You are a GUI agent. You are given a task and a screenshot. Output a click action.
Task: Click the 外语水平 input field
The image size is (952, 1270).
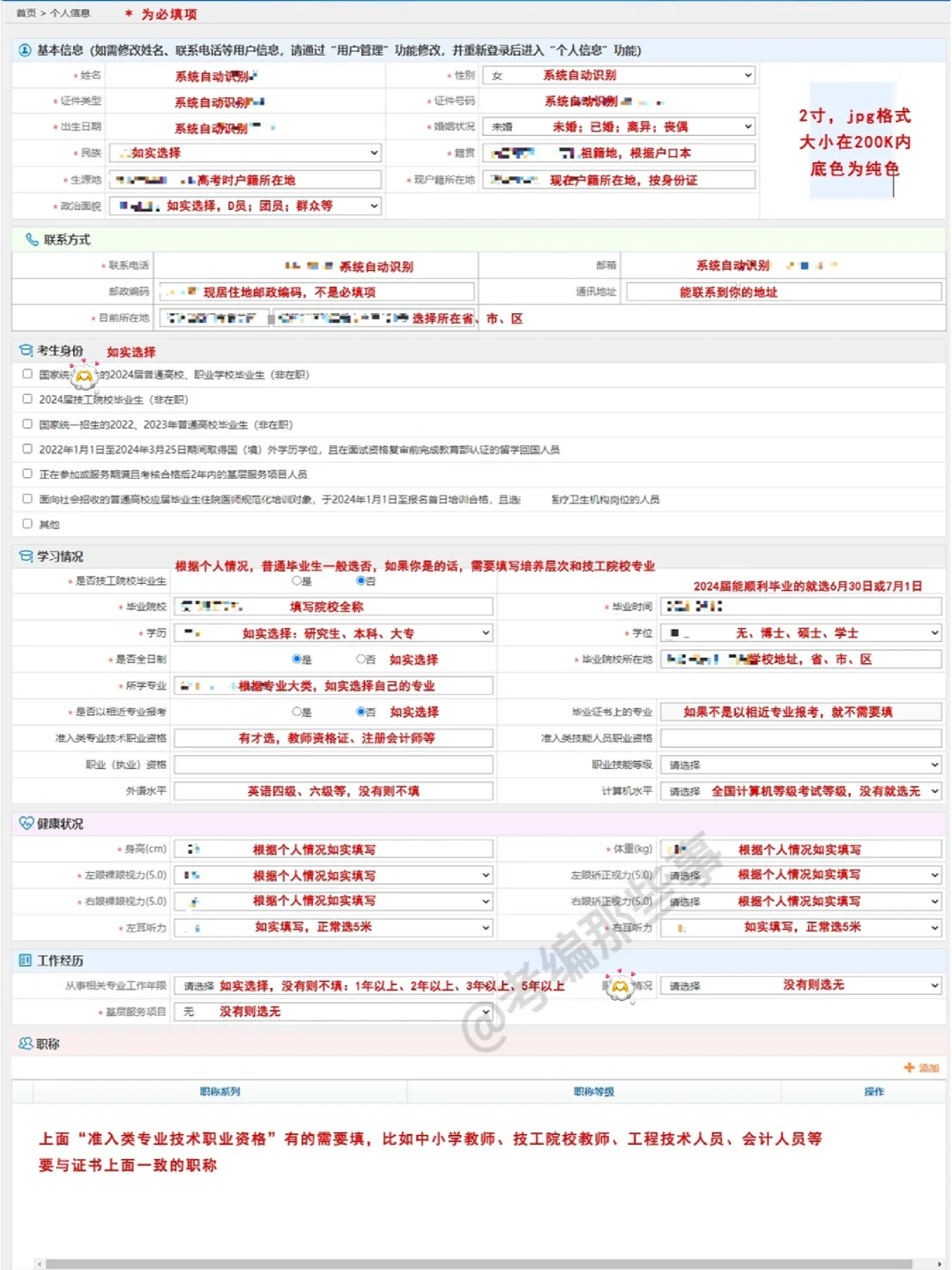[333, 791]
